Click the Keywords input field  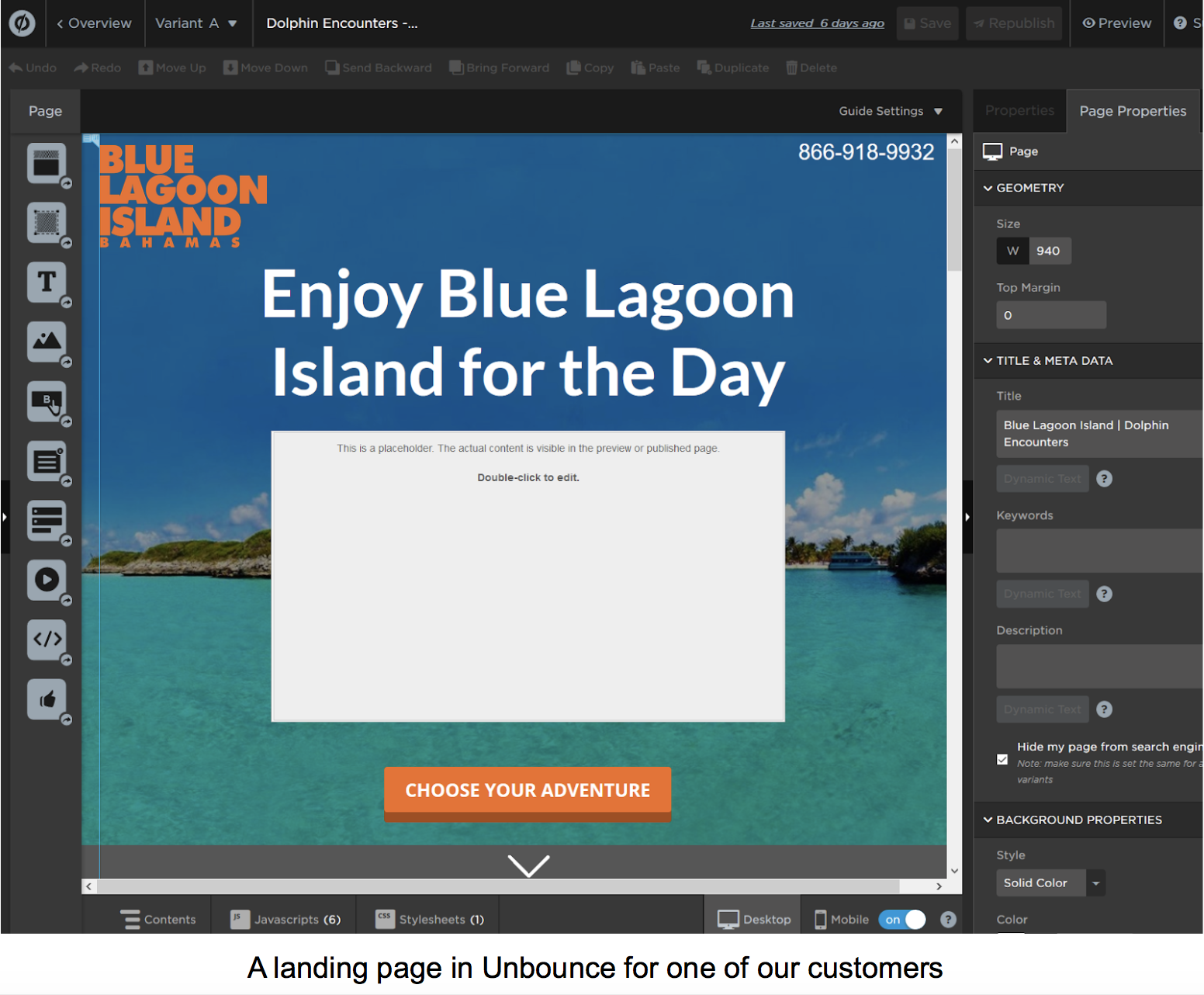pyautogui.click(x=1098, y=551)
